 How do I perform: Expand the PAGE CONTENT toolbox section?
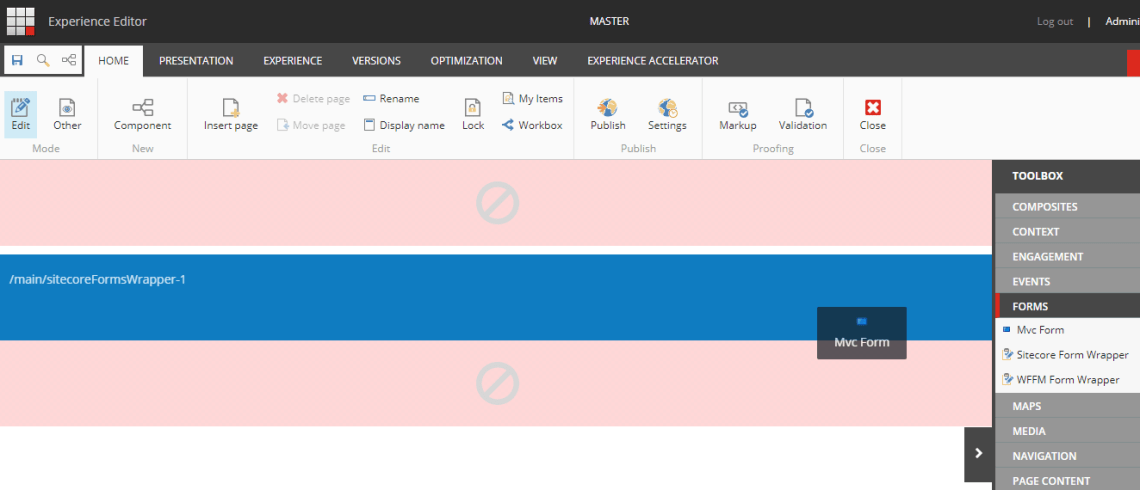(1067, 481)
